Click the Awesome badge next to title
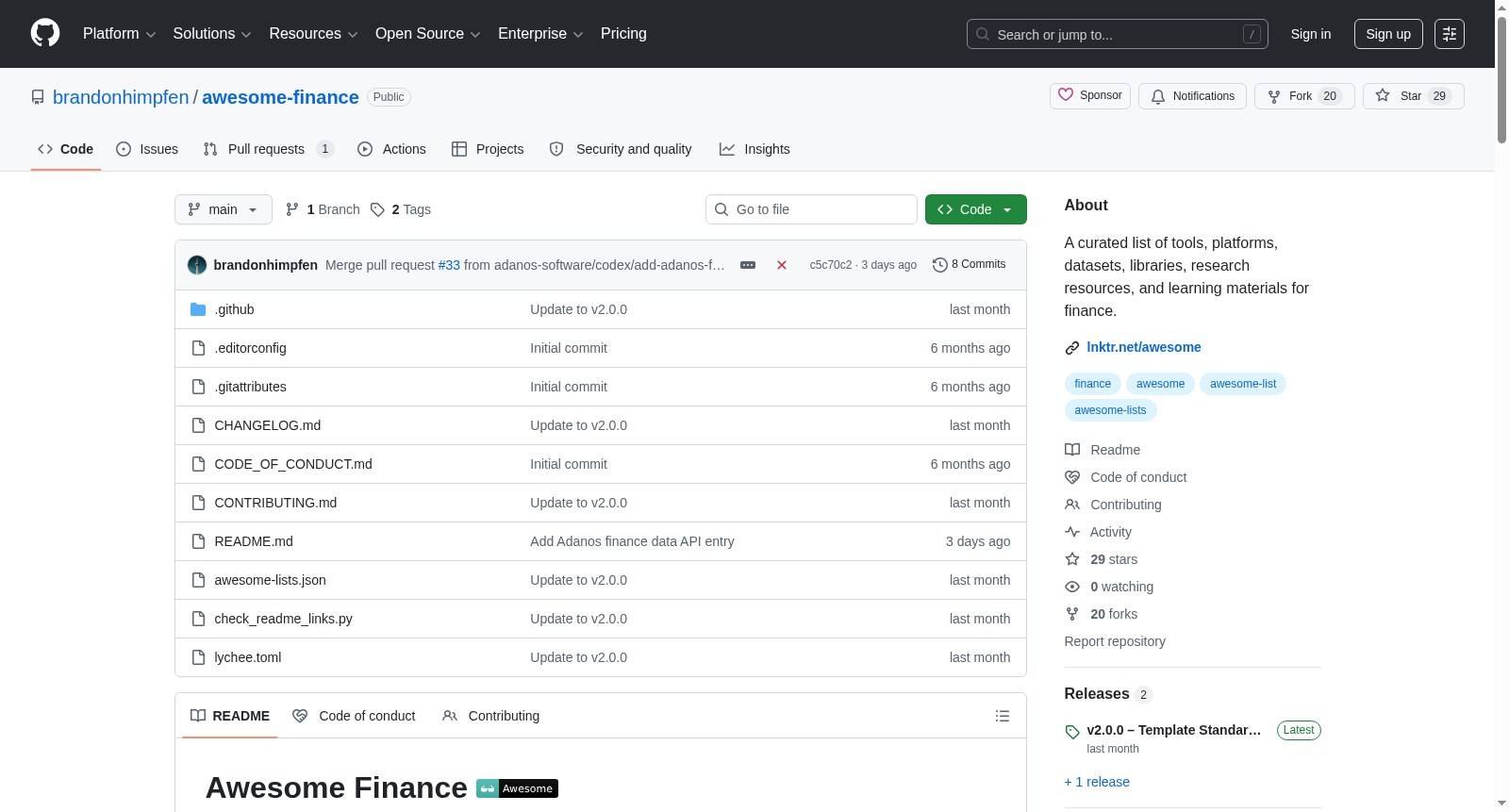The image size is (1509, 812). point(517,788)
